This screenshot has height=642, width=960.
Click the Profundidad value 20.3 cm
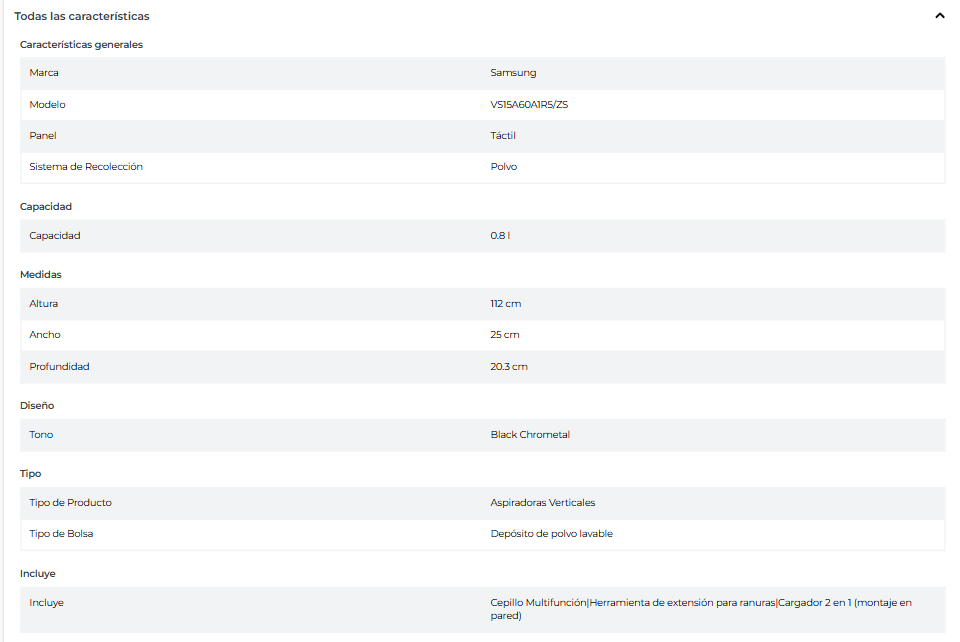(x=509, y=367)
